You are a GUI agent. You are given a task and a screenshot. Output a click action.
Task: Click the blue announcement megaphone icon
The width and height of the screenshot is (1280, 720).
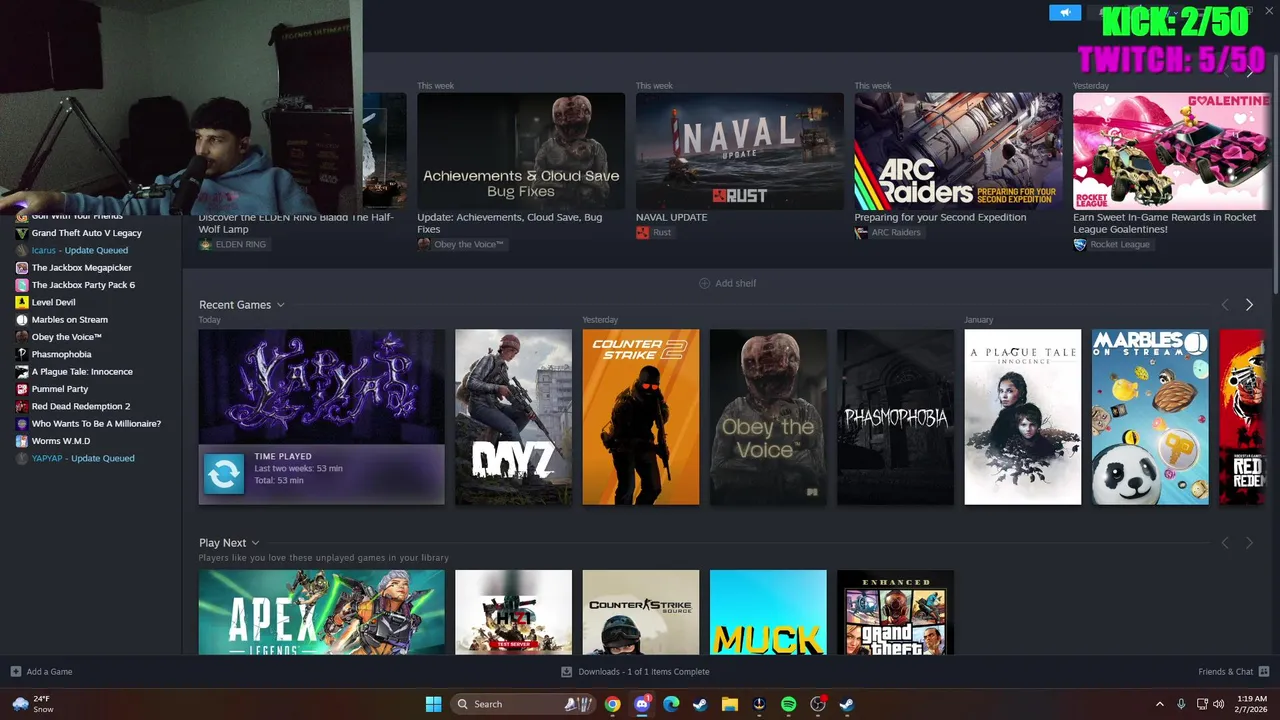pyautogui.click(x=1065, y=12)
